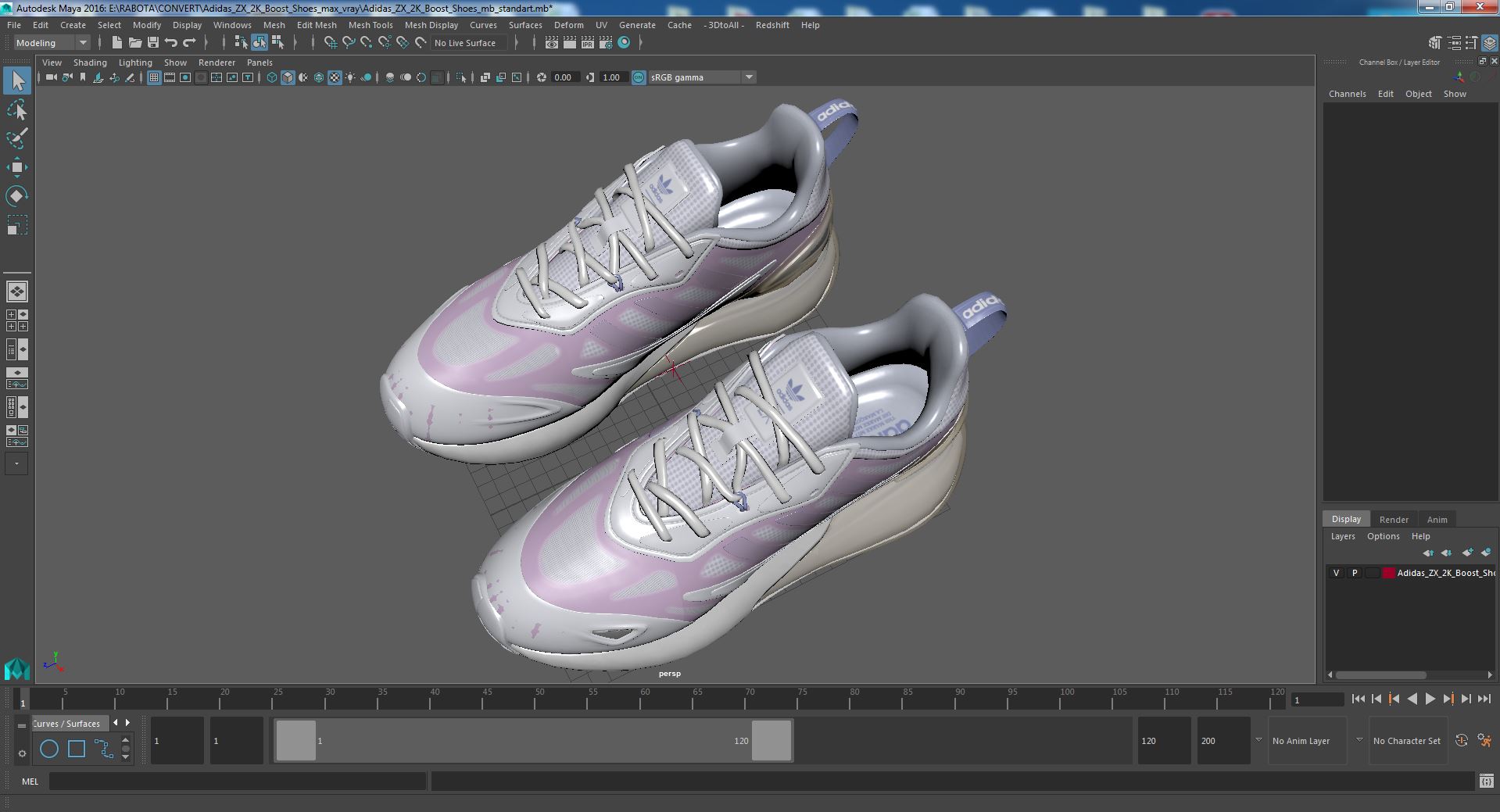The image size is (1500, 812).
Task: Open the Redshift menu
Action: coord(772,25)
